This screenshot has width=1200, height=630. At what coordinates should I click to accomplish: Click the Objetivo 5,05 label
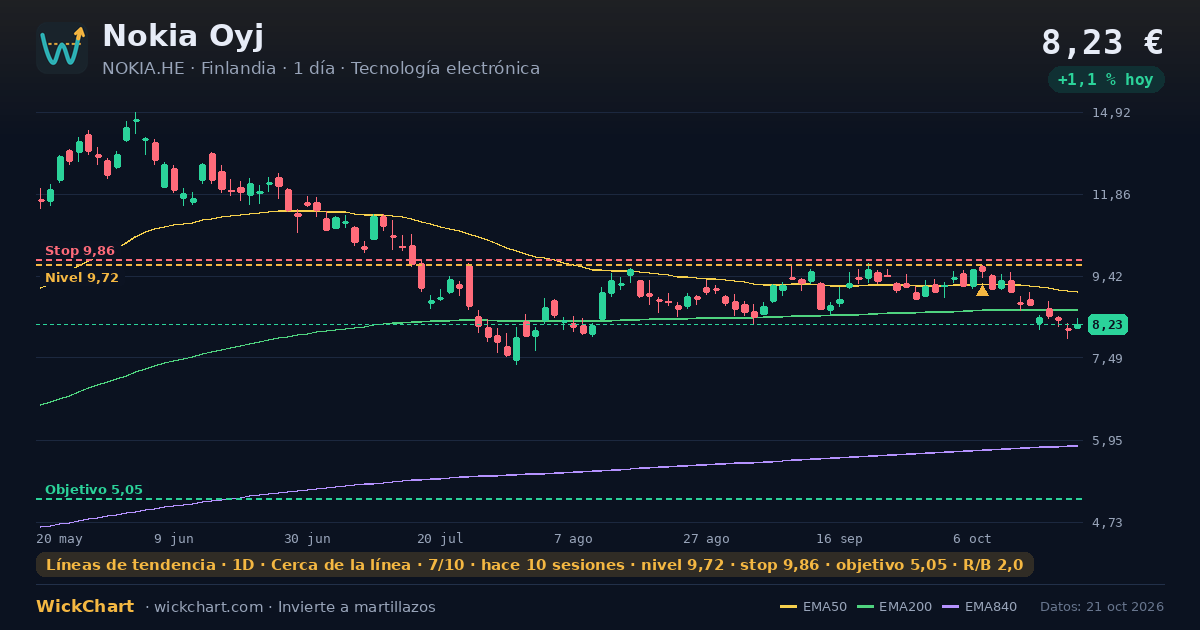click(x=94, y=490)
